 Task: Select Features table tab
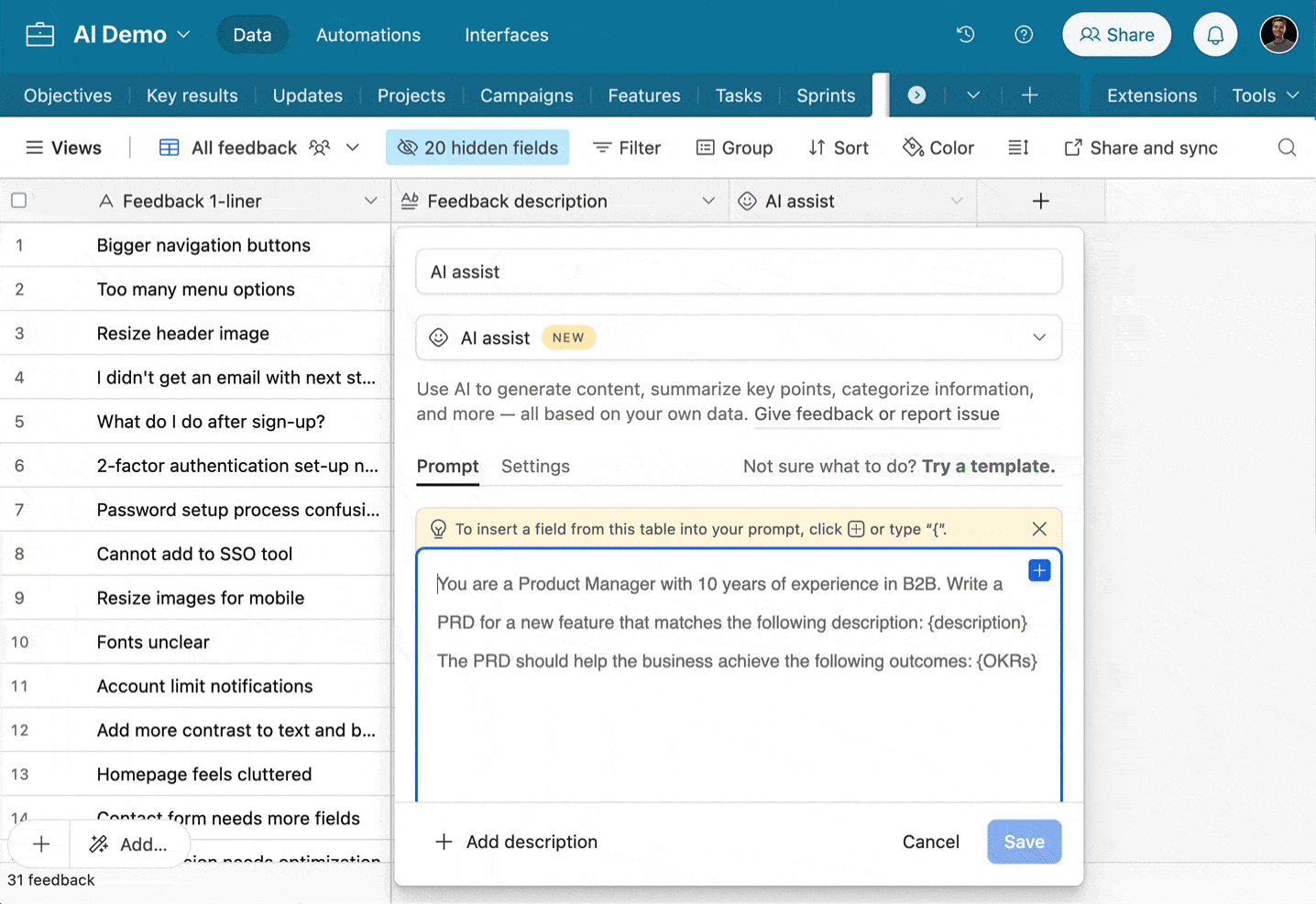pos(644,95)
